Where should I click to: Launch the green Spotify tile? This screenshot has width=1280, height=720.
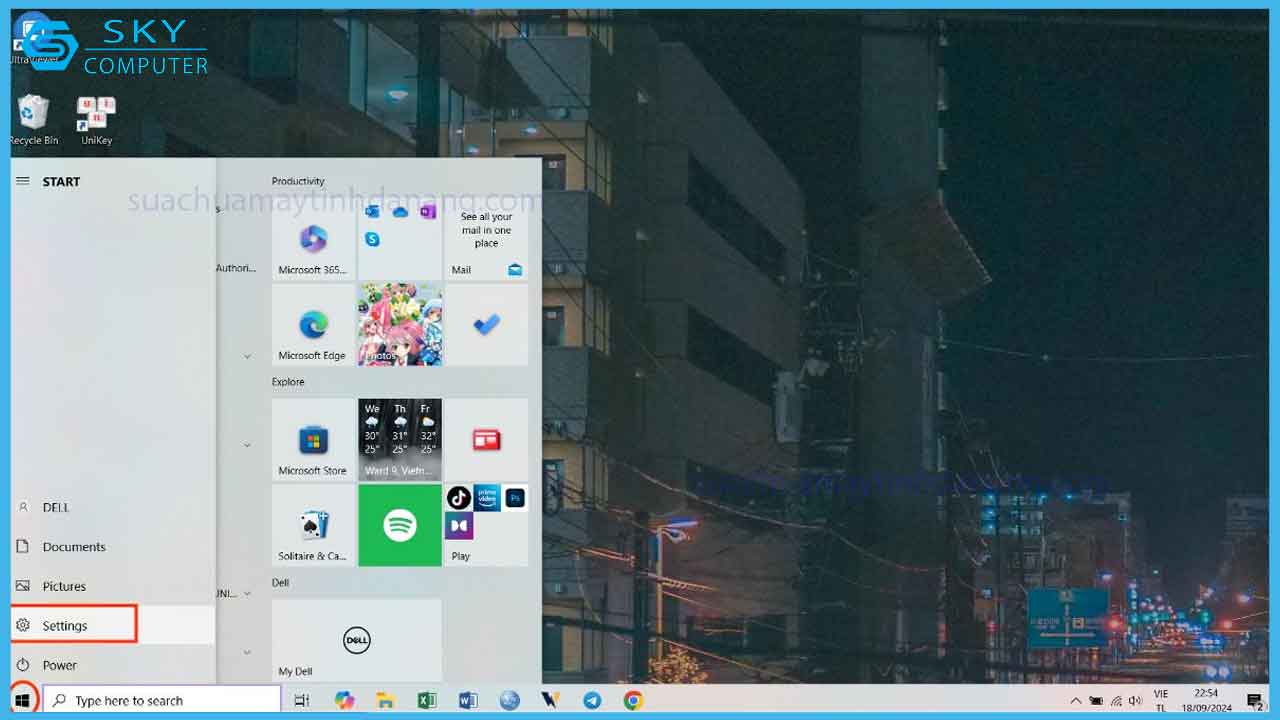coord(400,526)
